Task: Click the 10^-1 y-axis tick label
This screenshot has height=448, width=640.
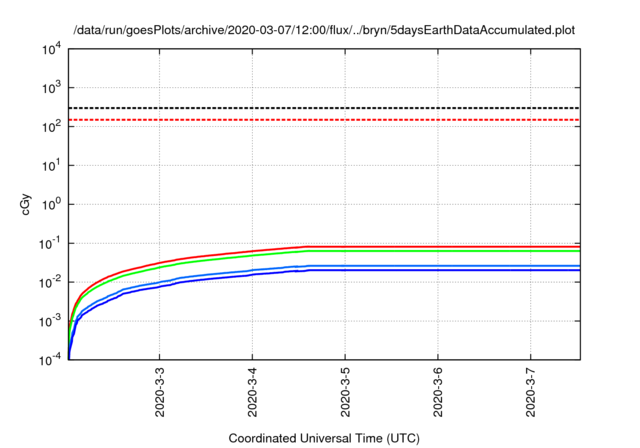Action: point(50,244)
